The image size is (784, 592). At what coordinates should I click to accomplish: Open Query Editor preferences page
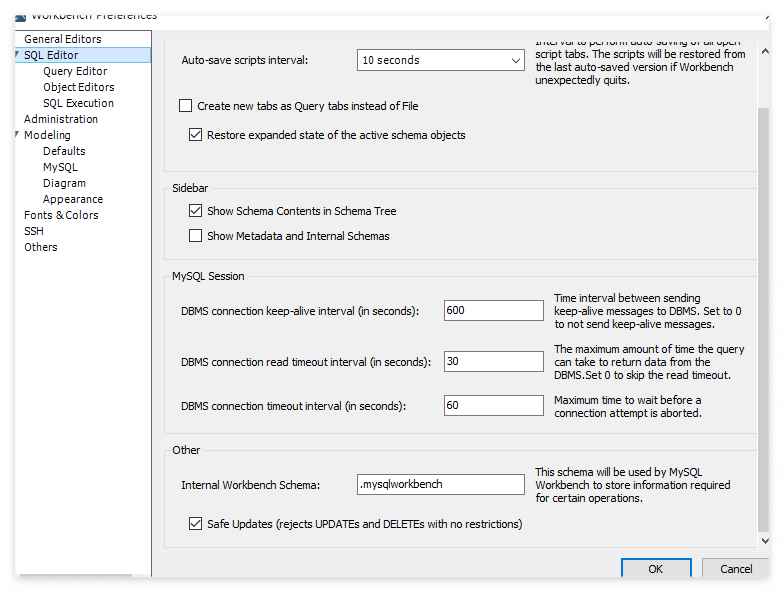coord(75,71)
